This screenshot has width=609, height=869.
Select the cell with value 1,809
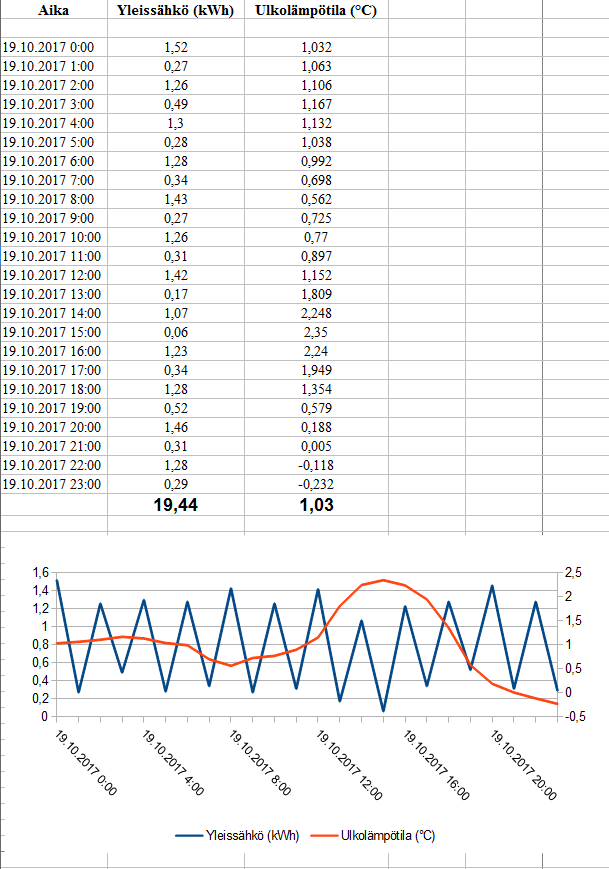pyautogui.click(x=316, y=294)
